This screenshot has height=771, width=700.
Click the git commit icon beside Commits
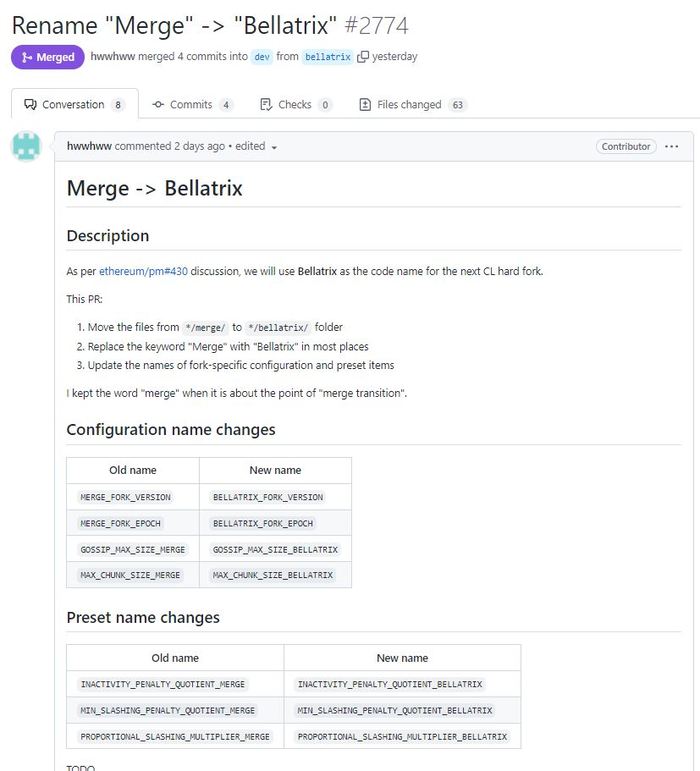click(158, 104)
